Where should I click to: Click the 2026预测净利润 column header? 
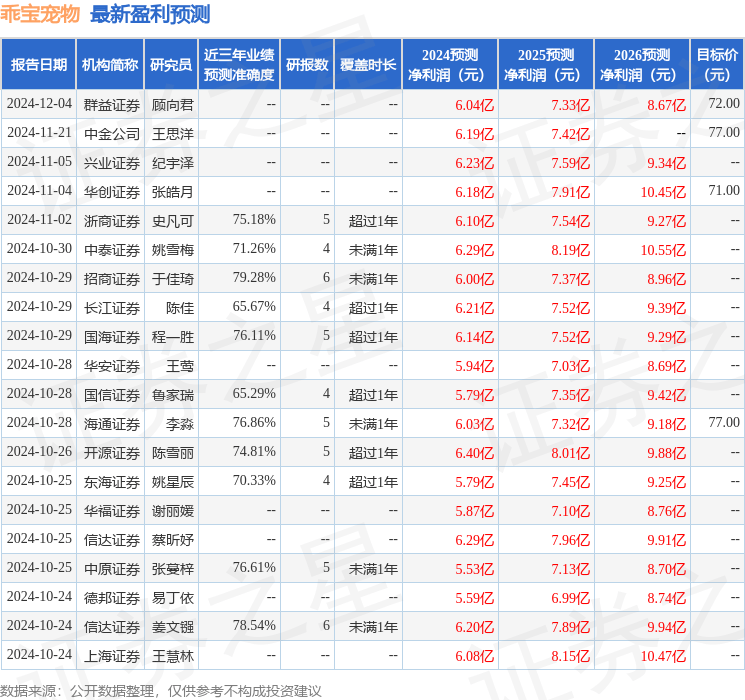pyautogui.click(x=642, y=65)
